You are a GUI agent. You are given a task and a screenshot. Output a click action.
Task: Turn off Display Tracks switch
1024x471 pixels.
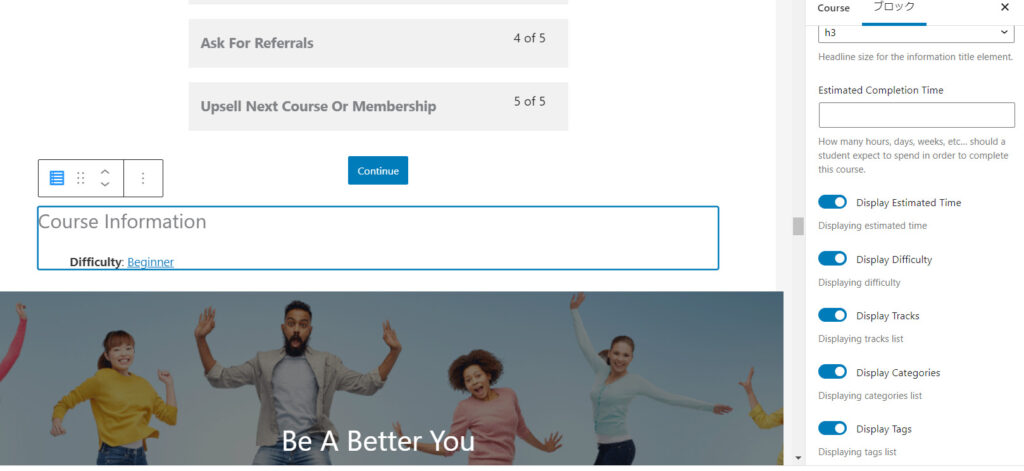832,316
